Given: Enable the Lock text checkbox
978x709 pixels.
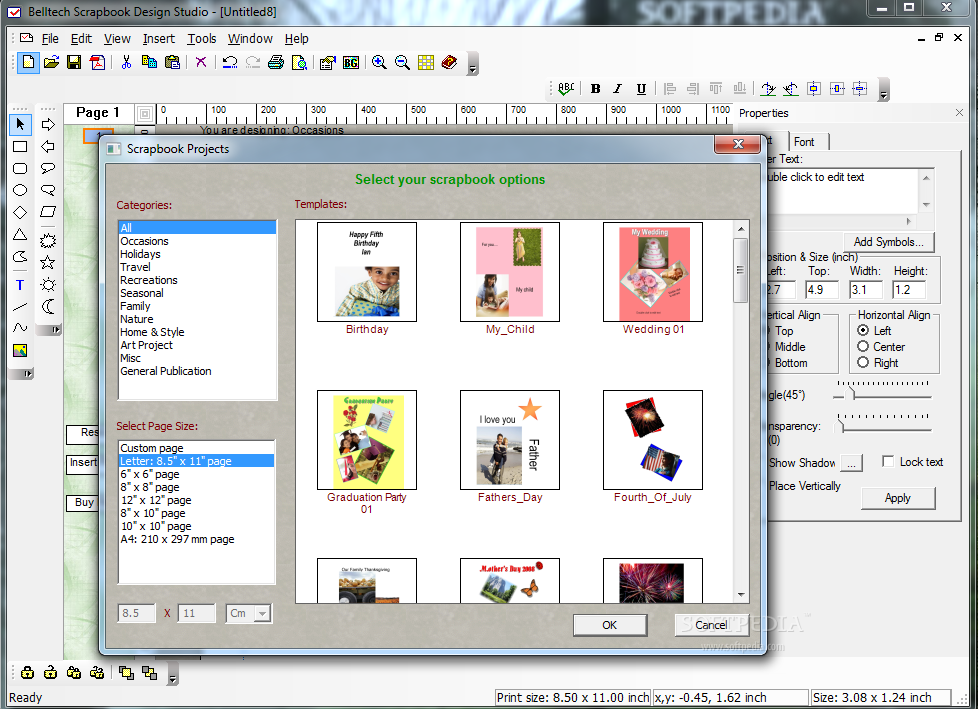Looking at the screenshot, I should click(888, 461).
